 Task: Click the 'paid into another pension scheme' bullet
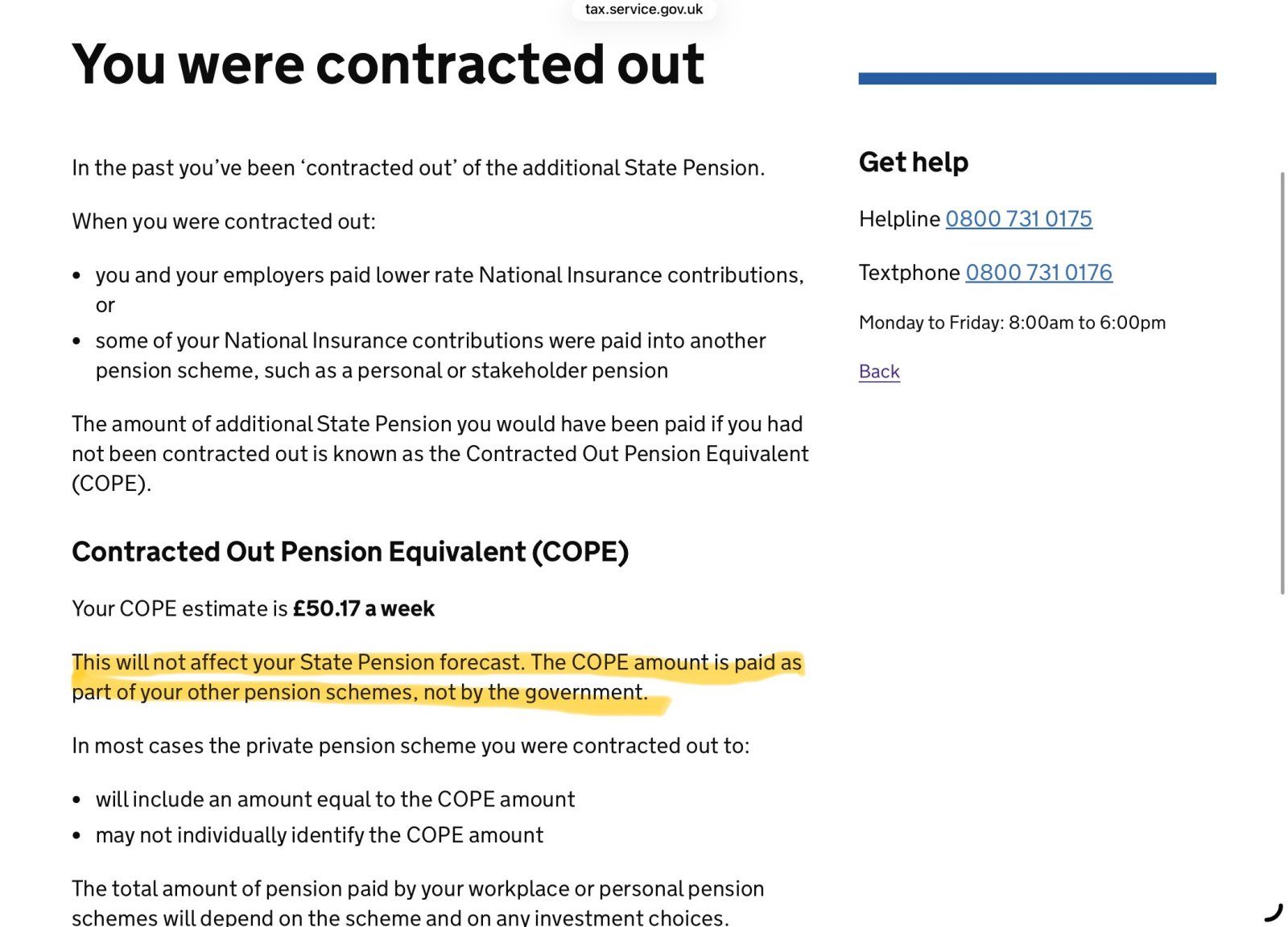pyautogui.click(x=430, y=356)
